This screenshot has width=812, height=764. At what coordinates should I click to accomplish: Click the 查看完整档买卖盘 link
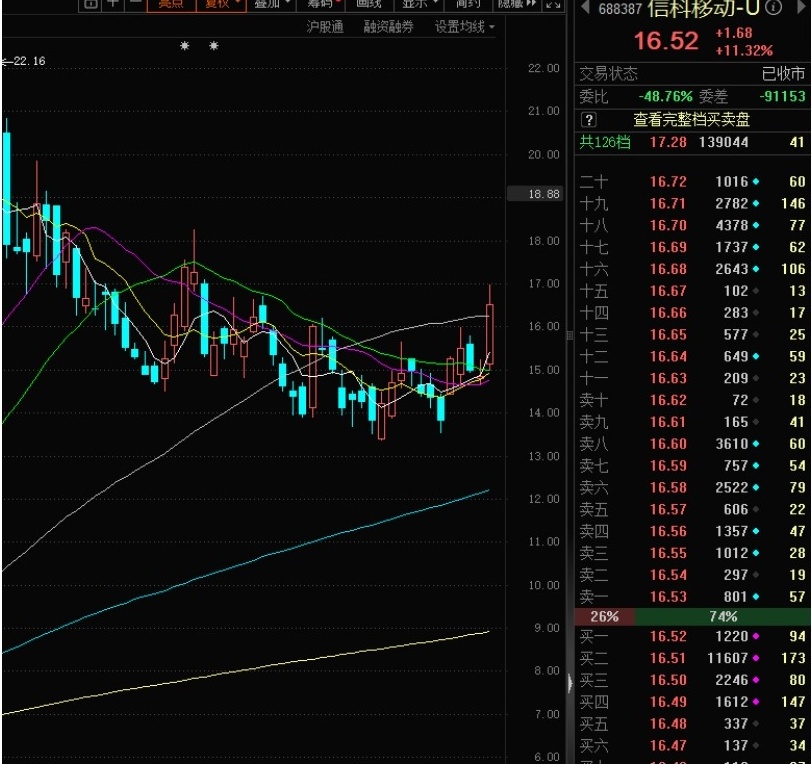click(691, 120)
